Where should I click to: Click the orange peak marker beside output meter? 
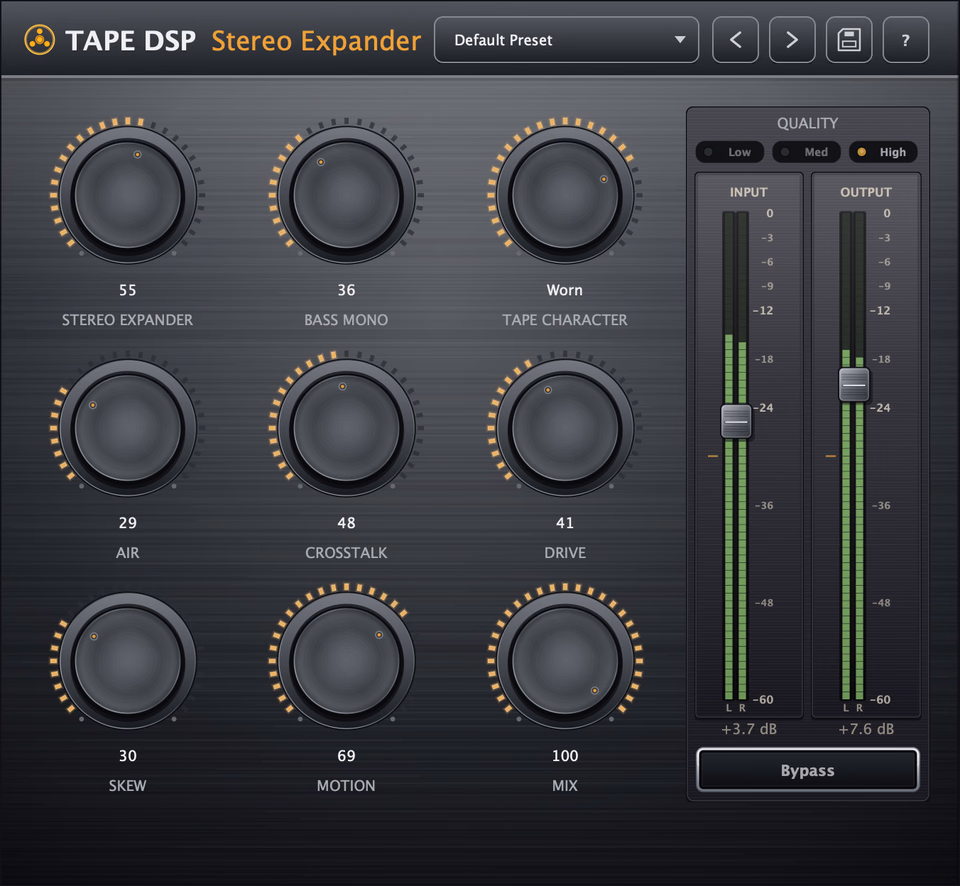click(830, 456)
